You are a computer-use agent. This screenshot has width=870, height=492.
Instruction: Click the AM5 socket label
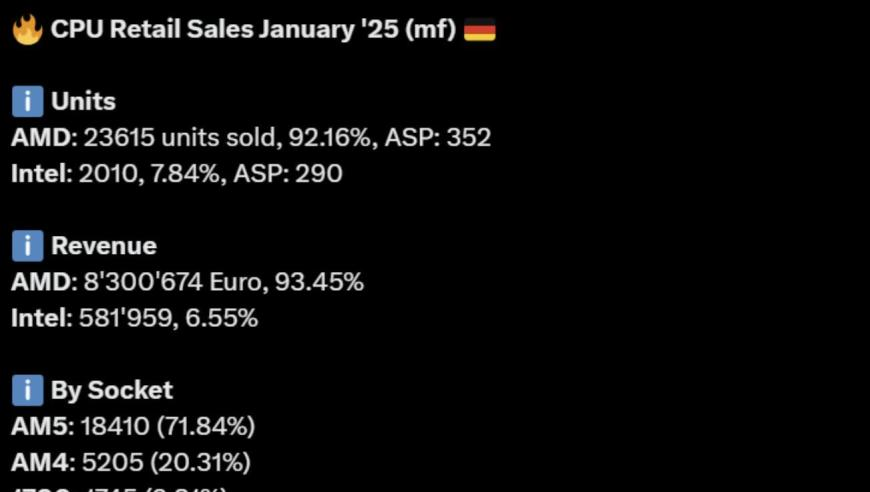coord(43,426)
